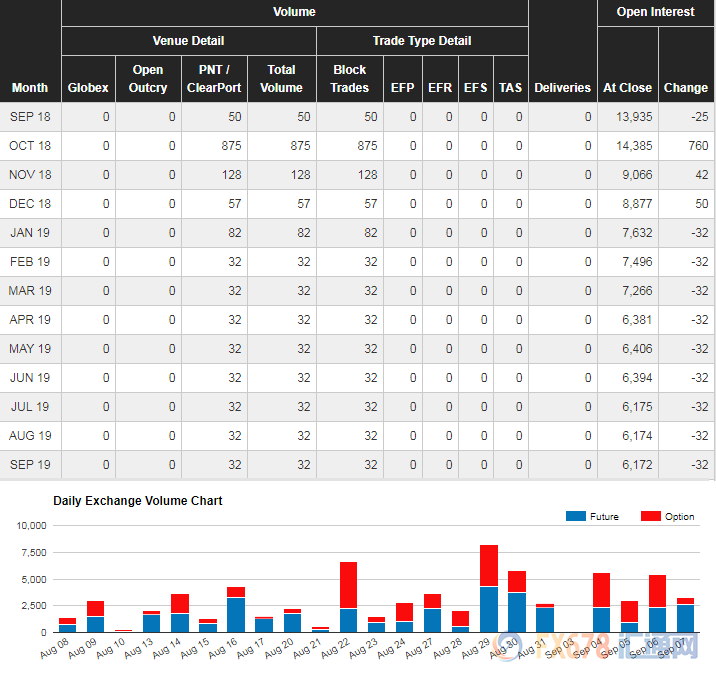Click the Aug 27 bar in chart
The image size is (716, 682).
(x=432, y=613)
